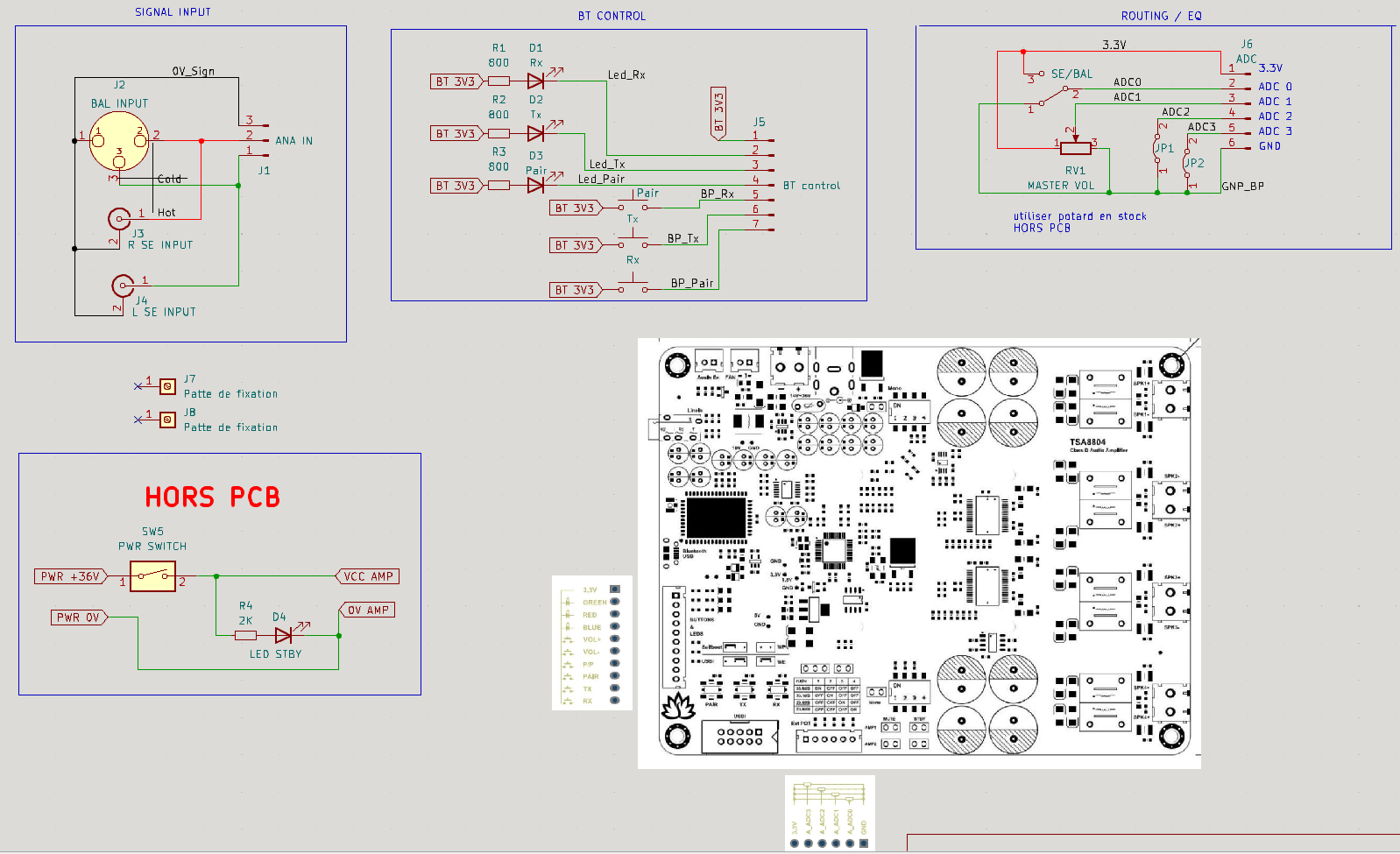Click the TSA8804 PCB layout image
Viewport: 1400px width, 854px height.
(919, 554)
